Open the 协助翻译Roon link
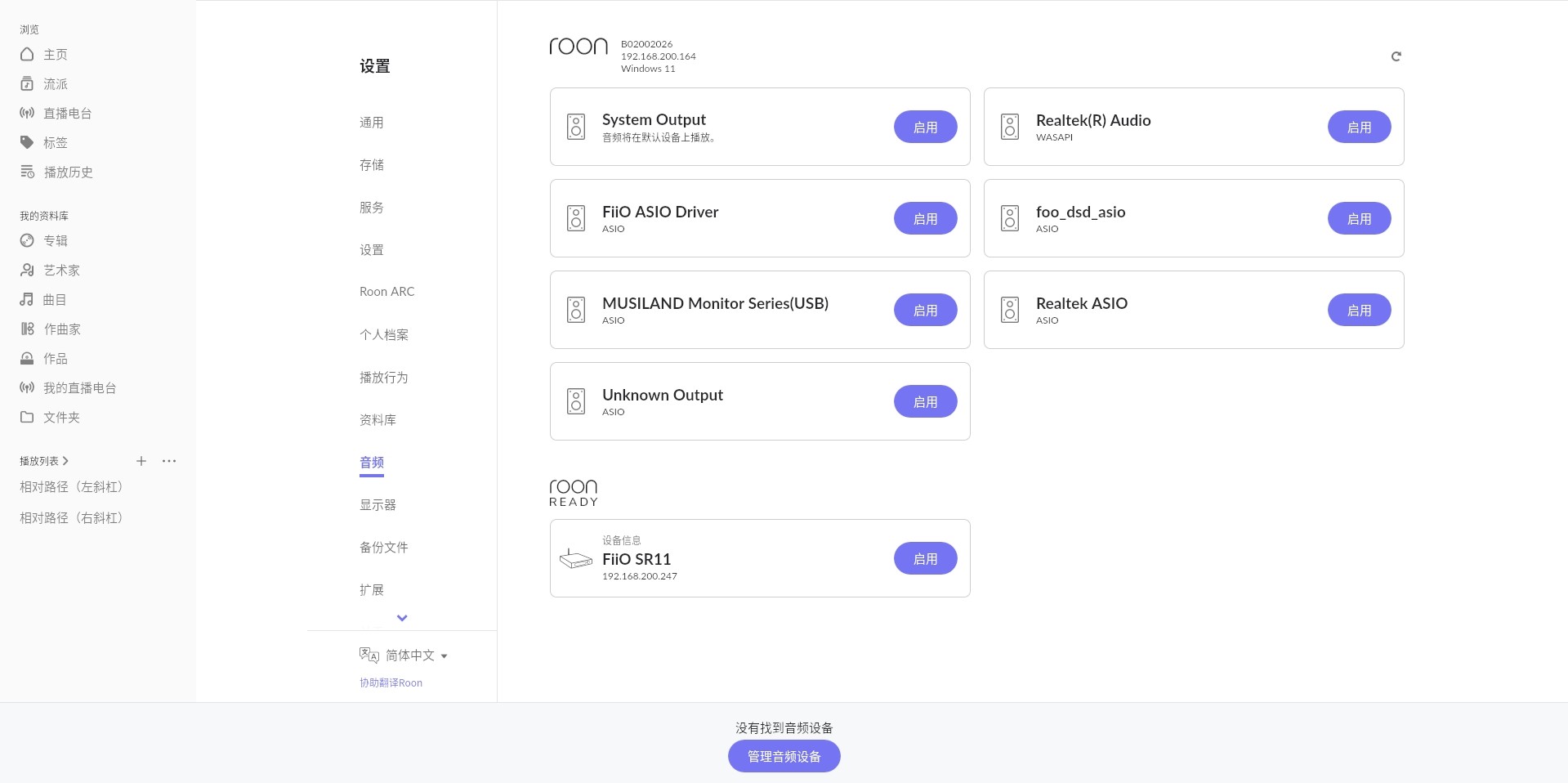1568x783 pixels. [391, 682]
